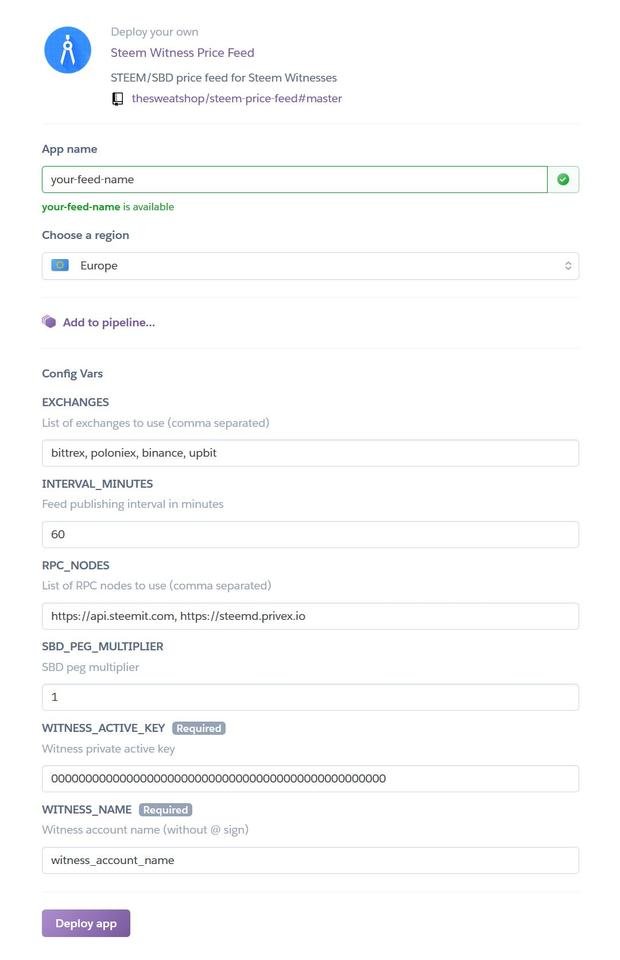Click the App name input field
Viewport: 620px width, 960px height.
coord(294,180)
